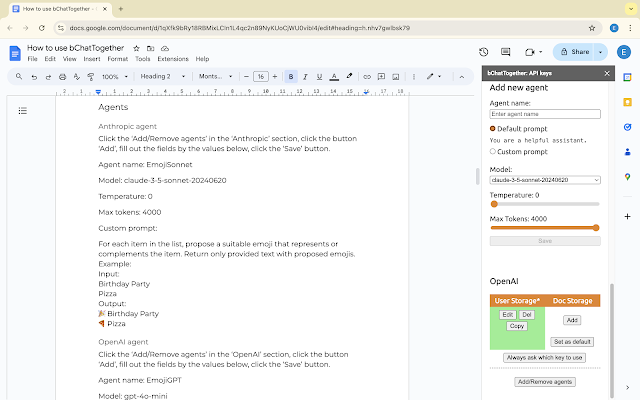Click the Save agent button
Viewport: 640px width, 400px height.
pos(545,241)
